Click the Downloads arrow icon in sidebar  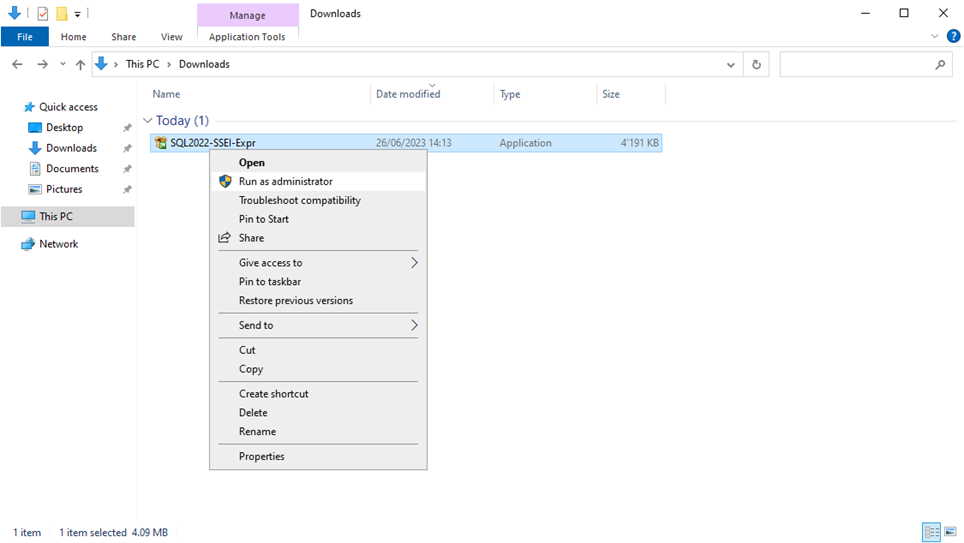tap(35, 148)
